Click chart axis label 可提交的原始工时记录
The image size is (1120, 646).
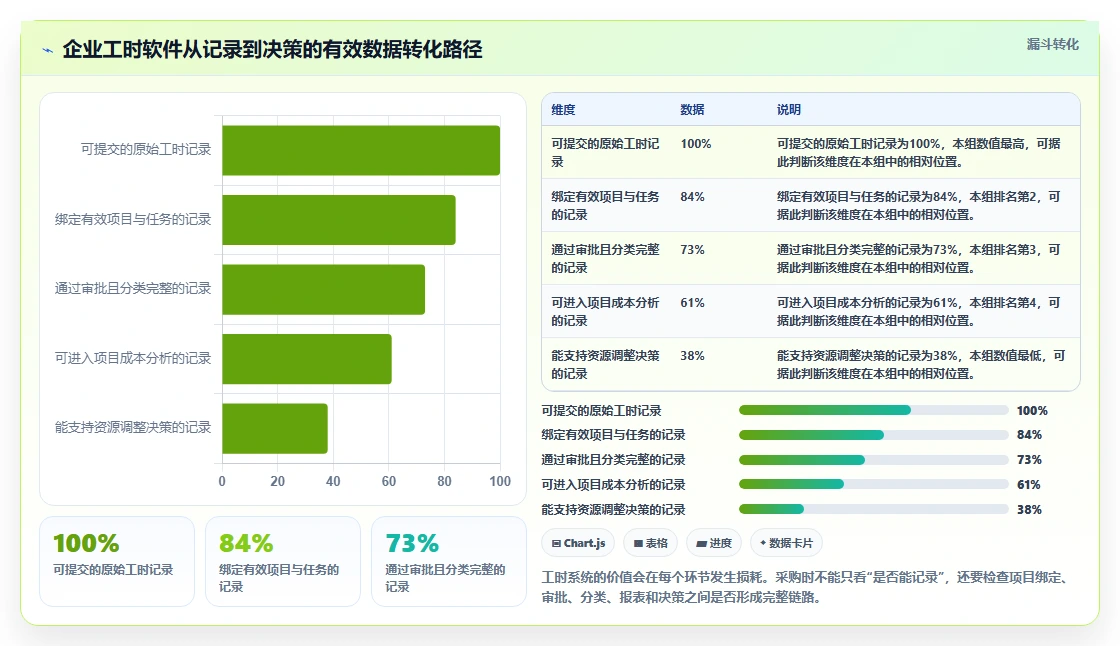coord(146,149)
